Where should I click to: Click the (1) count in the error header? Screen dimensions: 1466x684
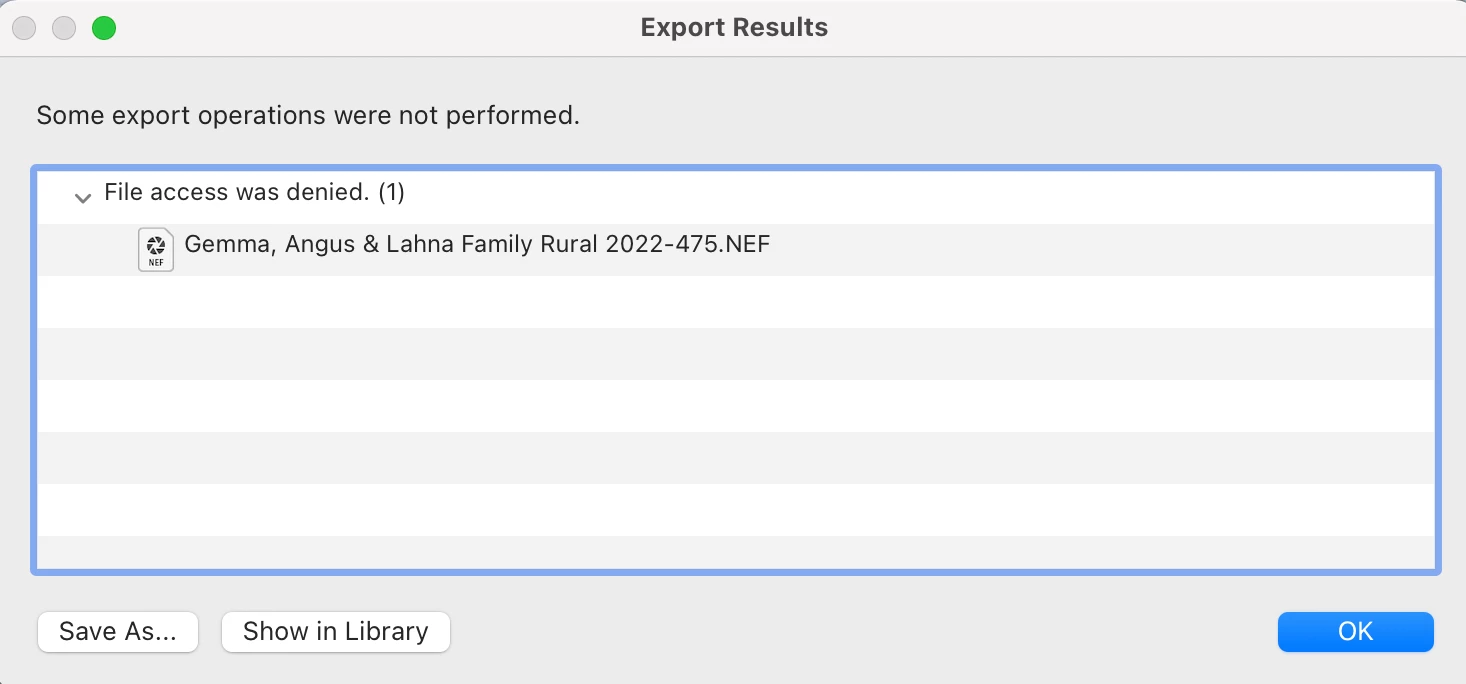pos(391,192)
